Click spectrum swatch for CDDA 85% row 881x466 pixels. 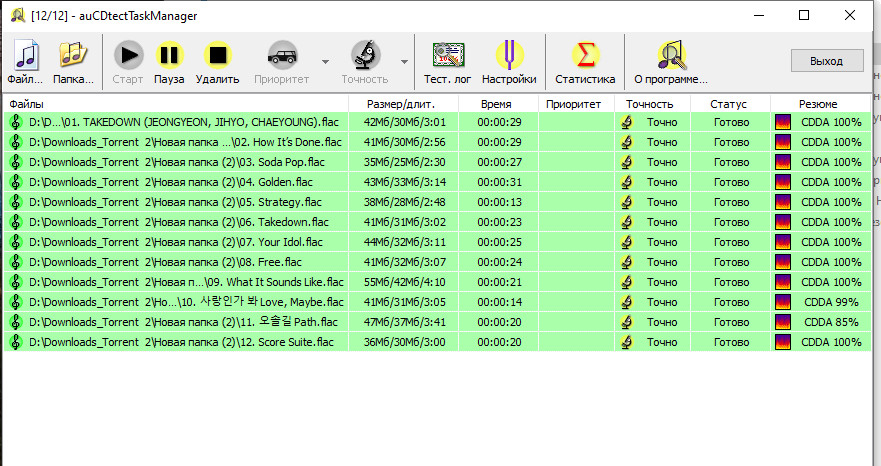tap(783, 322)
